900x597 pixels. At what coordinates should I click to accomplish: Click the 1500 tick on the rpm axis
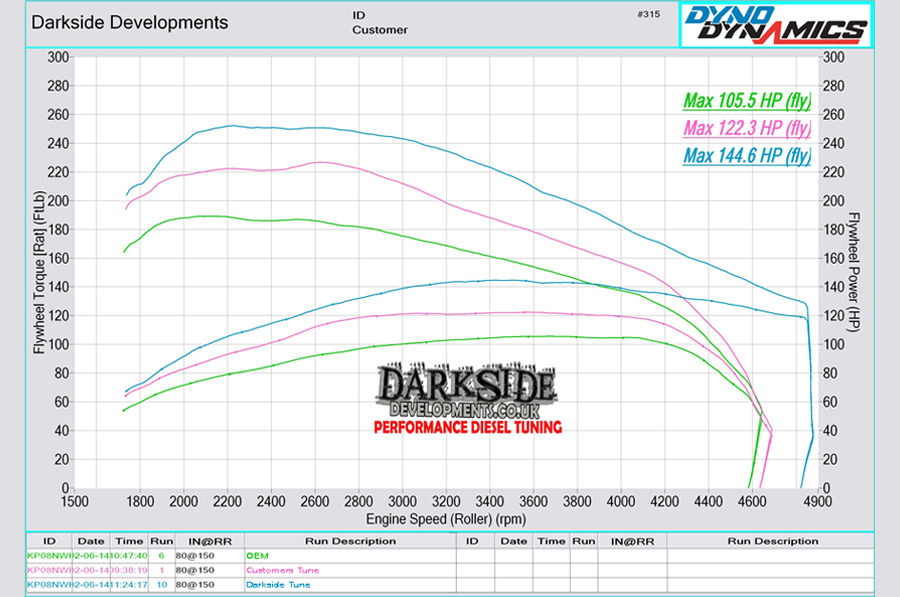(x=75, y=502)
